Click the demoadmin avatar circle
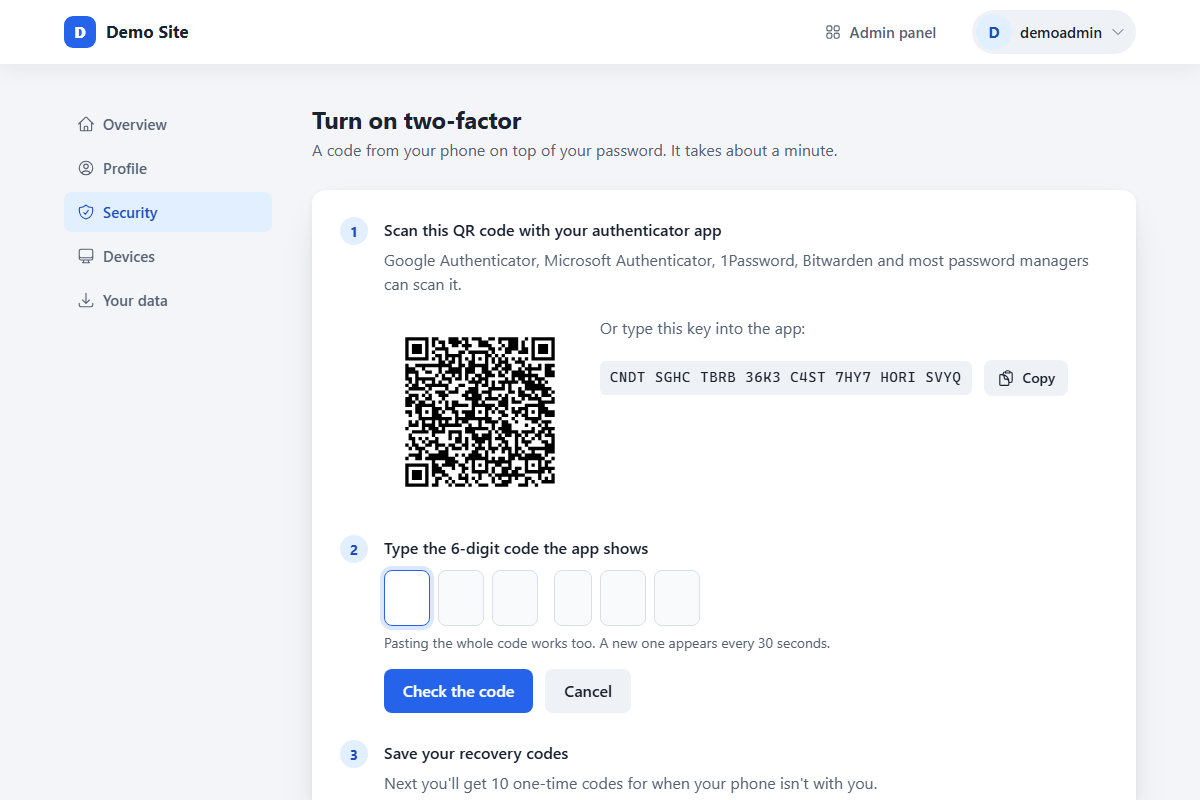Image resolution: width=1200 pixels, height=800 pixels. coord(994,33)
